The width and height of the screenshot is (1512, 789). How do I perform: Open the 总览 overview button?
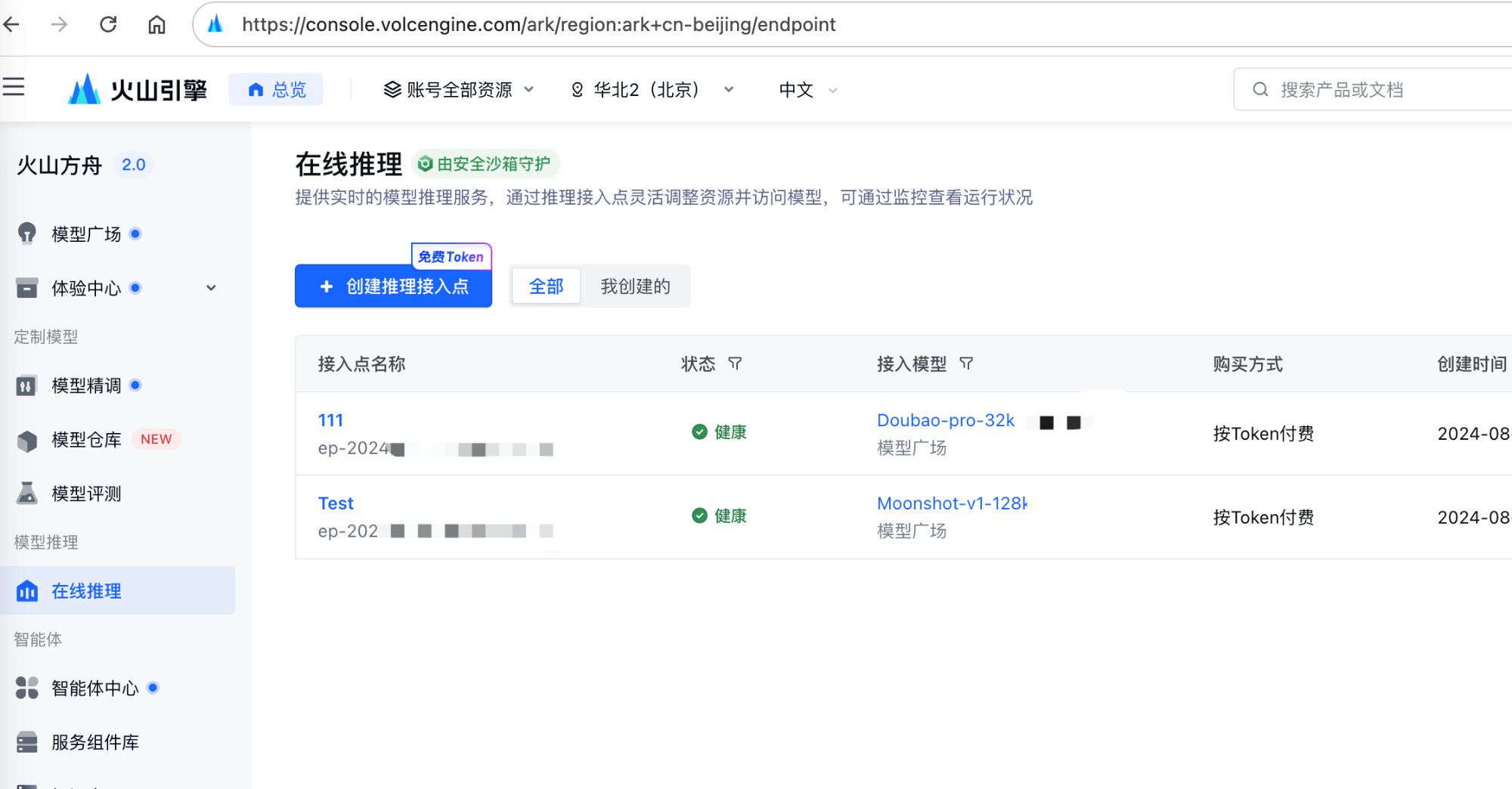pos(276,90)
